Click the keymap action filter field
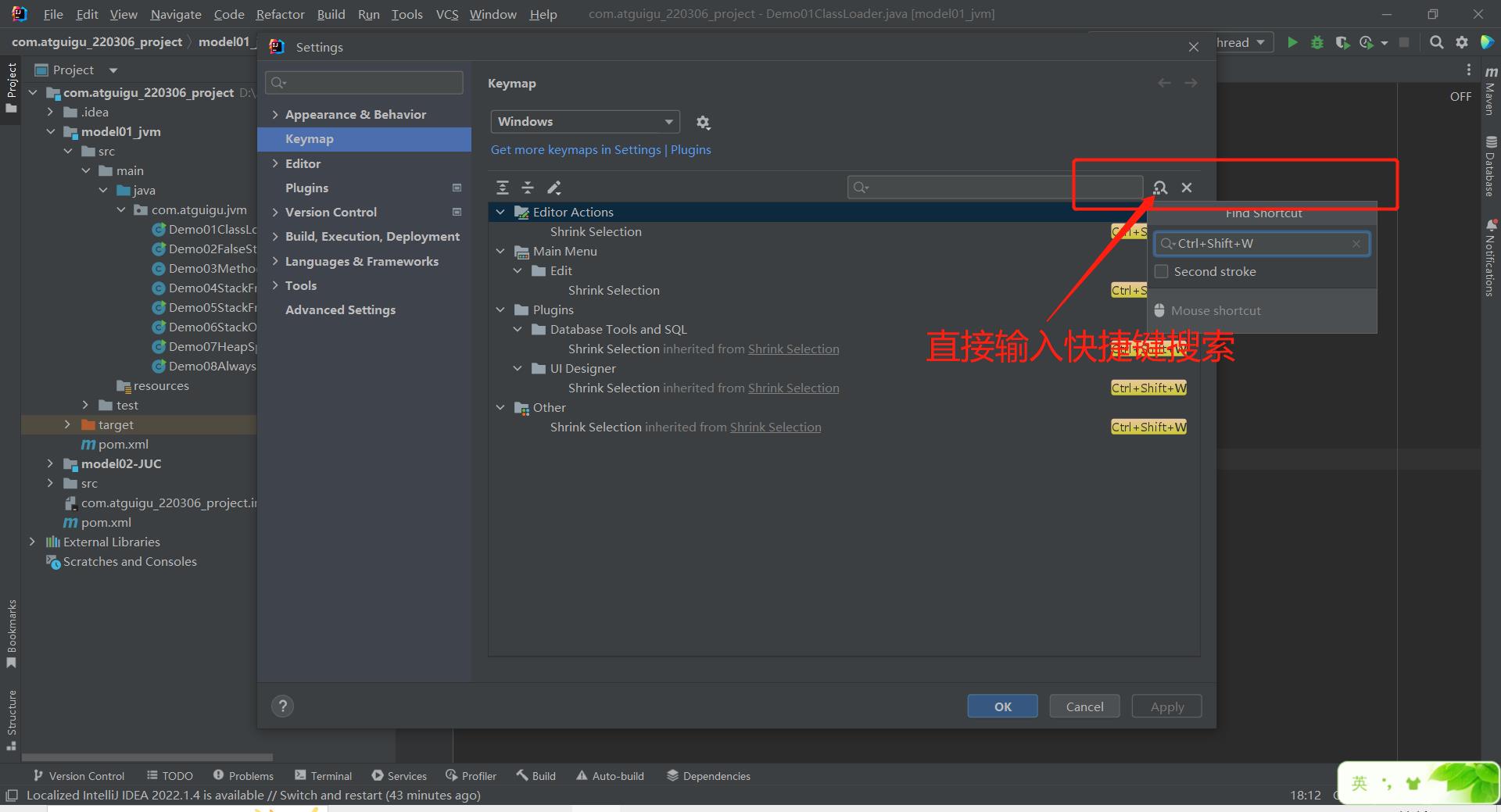Viewport: 1501px width, 812px height. point(995,188)
